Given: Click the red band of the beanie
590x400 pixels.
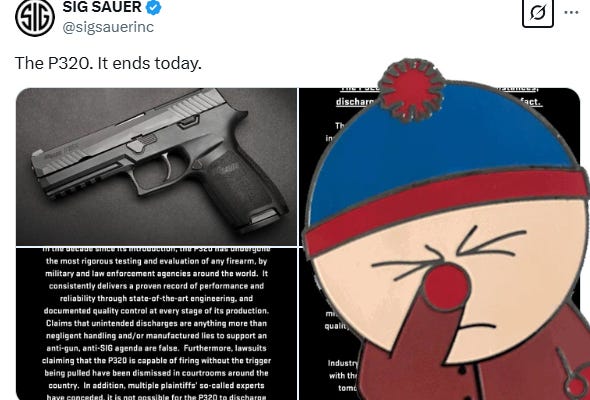Looking at the screenshot, I should point(444,207).
